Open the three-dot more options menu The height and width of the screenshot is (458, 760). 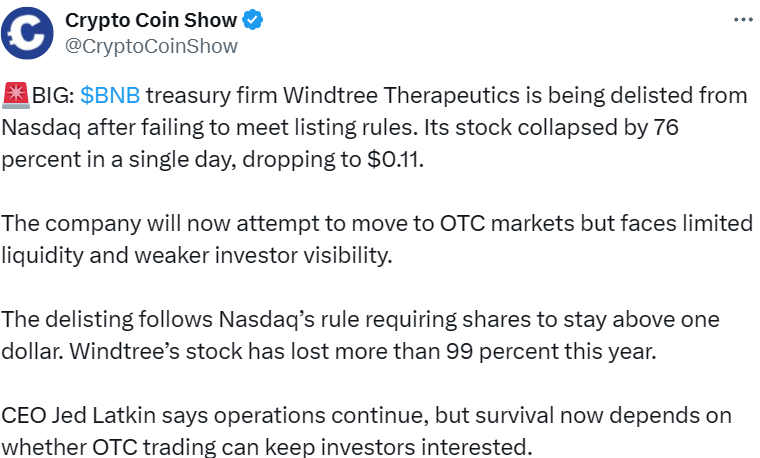coord(743,20)
